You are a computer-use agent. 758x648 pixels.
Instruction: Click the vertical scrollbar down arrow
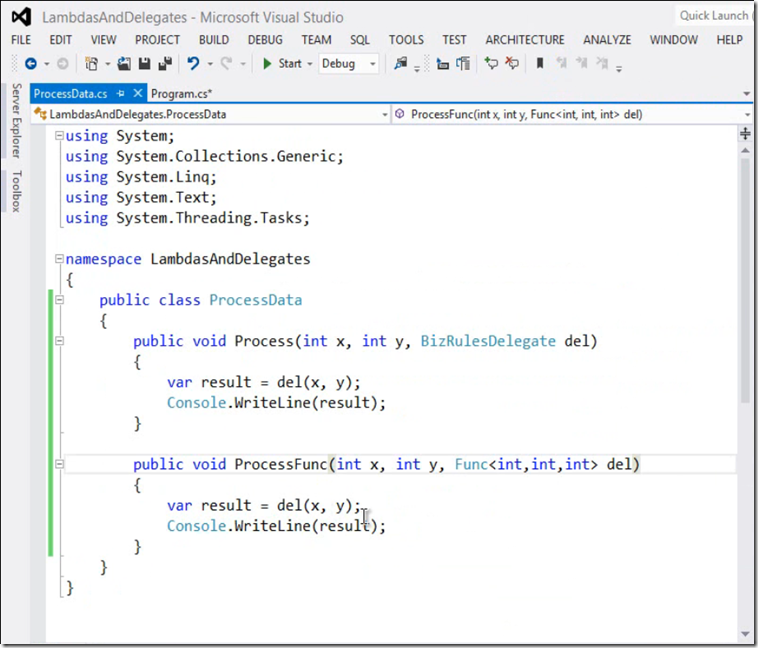(745, 634)
